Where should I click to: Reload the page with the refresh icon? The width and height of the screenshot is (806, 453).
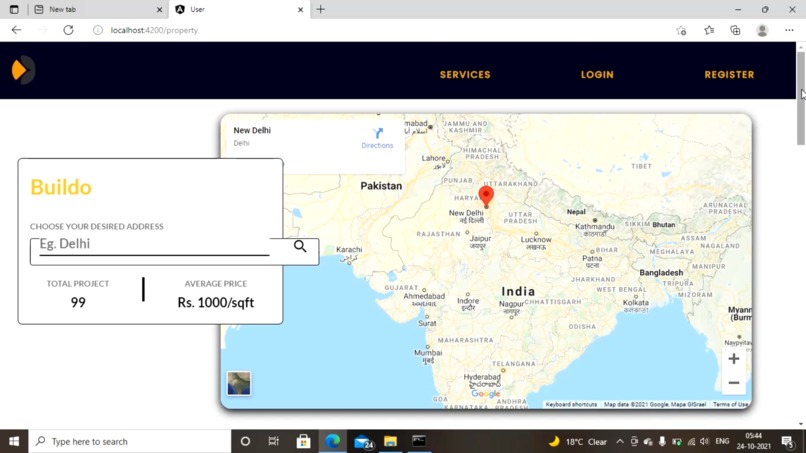pyautogui.click(x=68, y=30)
